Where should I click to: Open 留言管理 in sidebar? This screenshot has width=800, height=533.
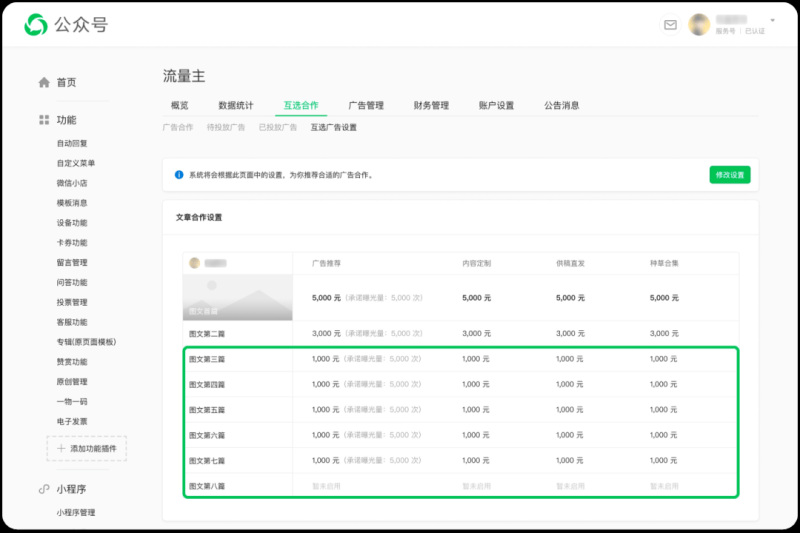point(72,263)
